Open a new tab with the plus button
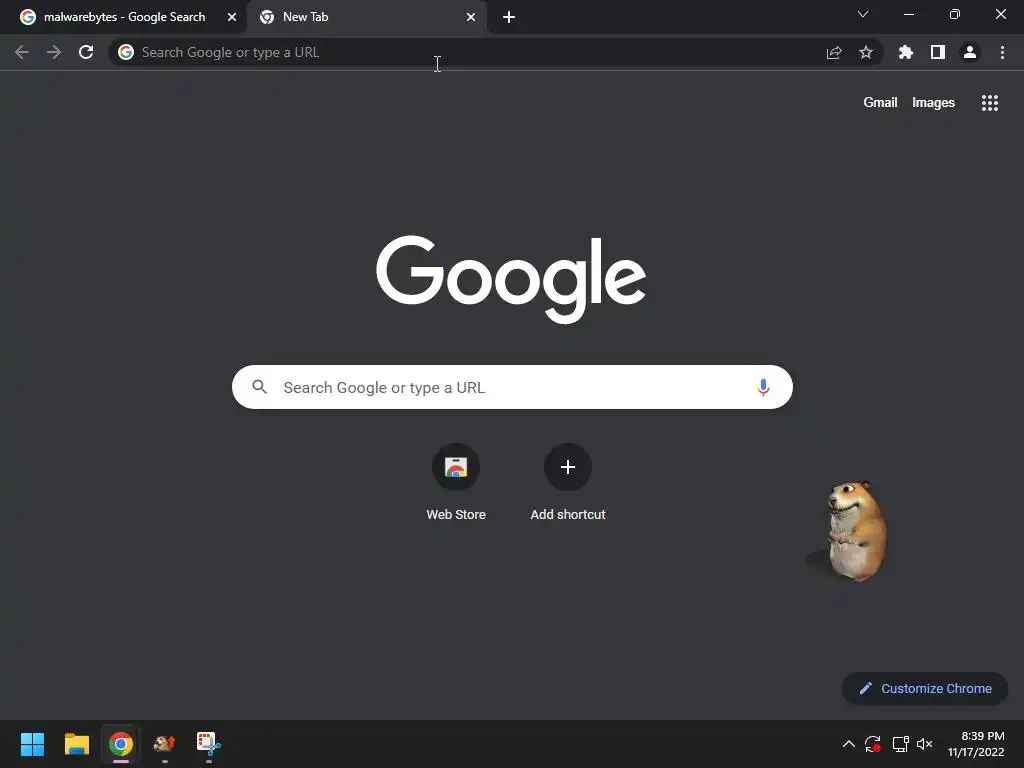 (x=509, y=17)
